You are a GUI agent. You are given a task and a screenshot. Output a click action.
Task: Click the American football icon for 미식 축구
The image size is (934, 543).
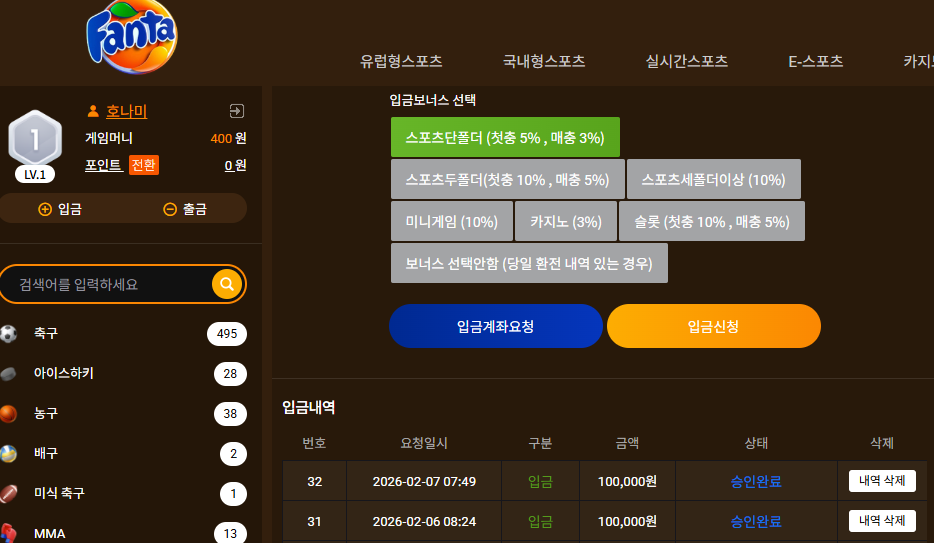click(8, 494)
